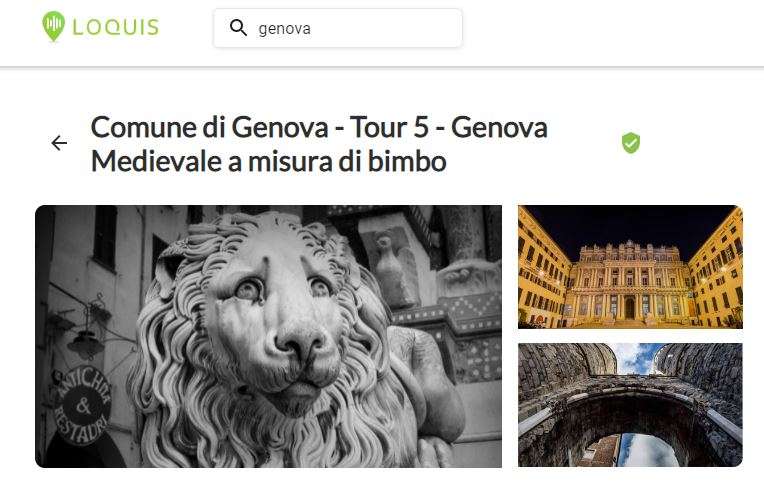The image size is (764, 483).
Task: Click the hanging street lamp in the lion photo
Action: (86, 341)
